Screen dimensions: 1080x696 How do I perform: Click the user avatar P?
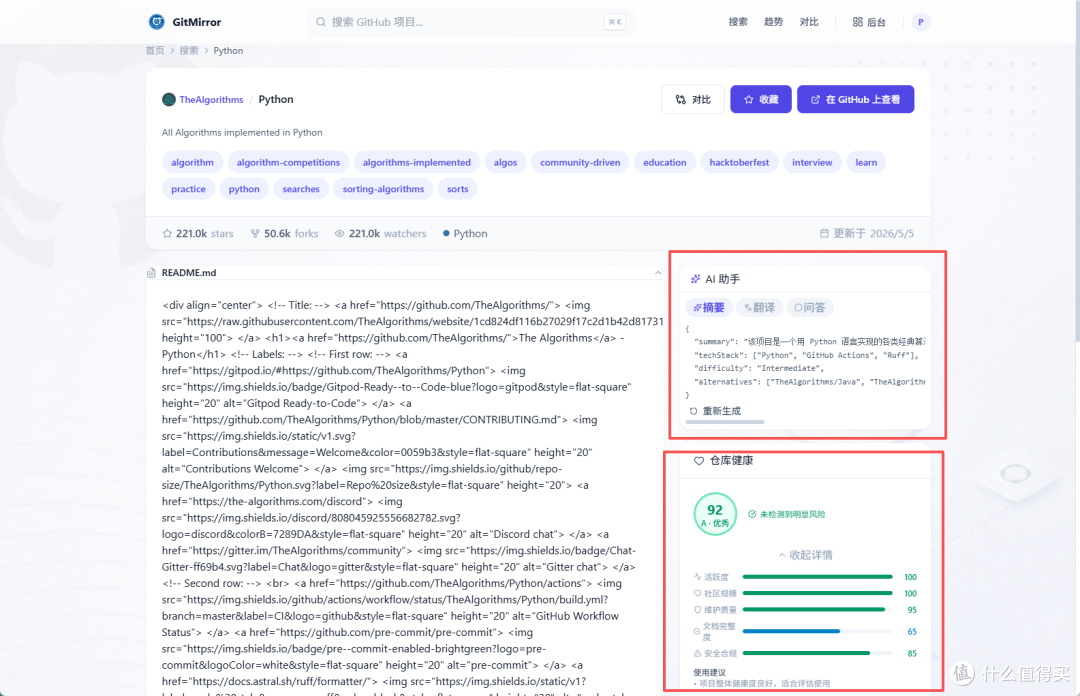point(921,22)
